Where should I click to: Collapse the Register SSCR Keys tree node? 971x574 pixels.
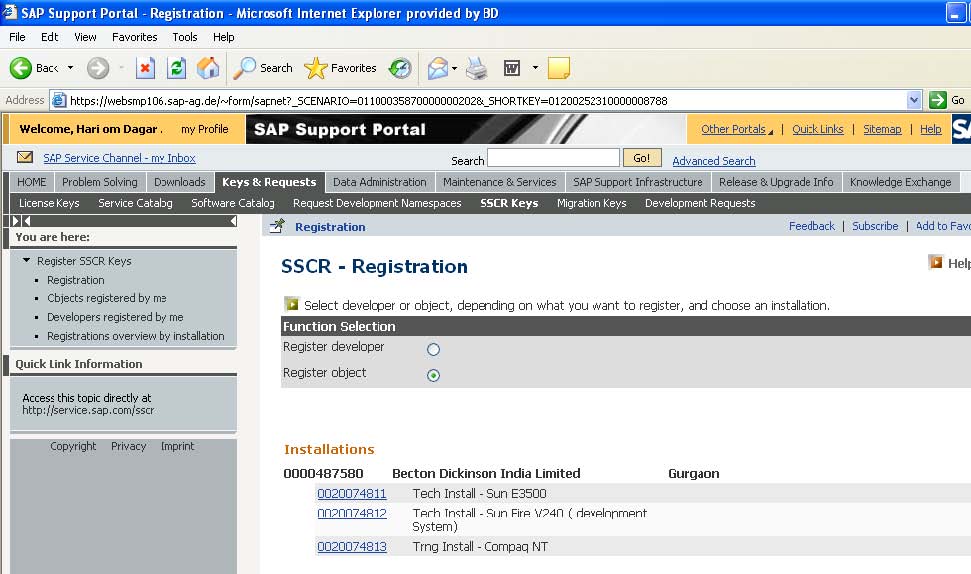(26, 261)
